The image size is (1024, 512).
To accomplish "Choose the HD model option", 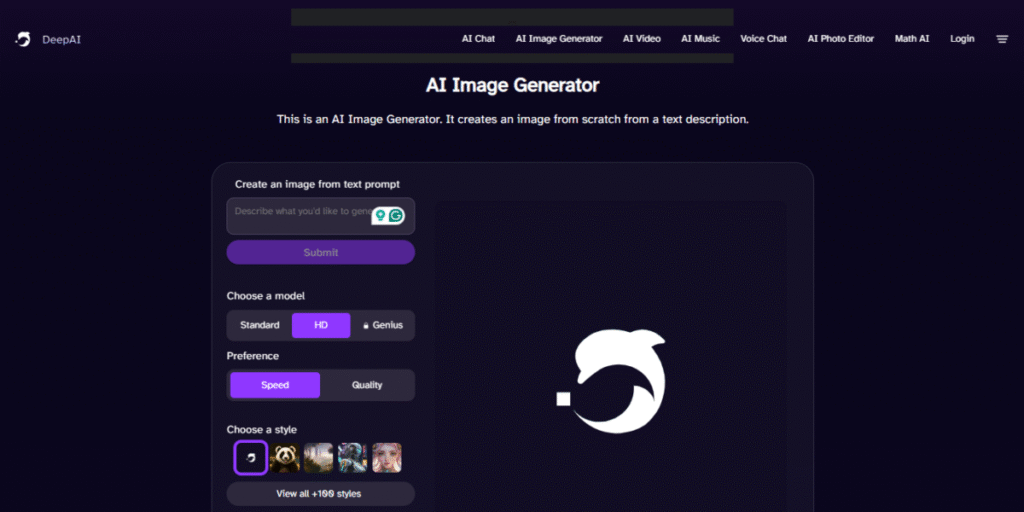I will [x=321, y=325].
